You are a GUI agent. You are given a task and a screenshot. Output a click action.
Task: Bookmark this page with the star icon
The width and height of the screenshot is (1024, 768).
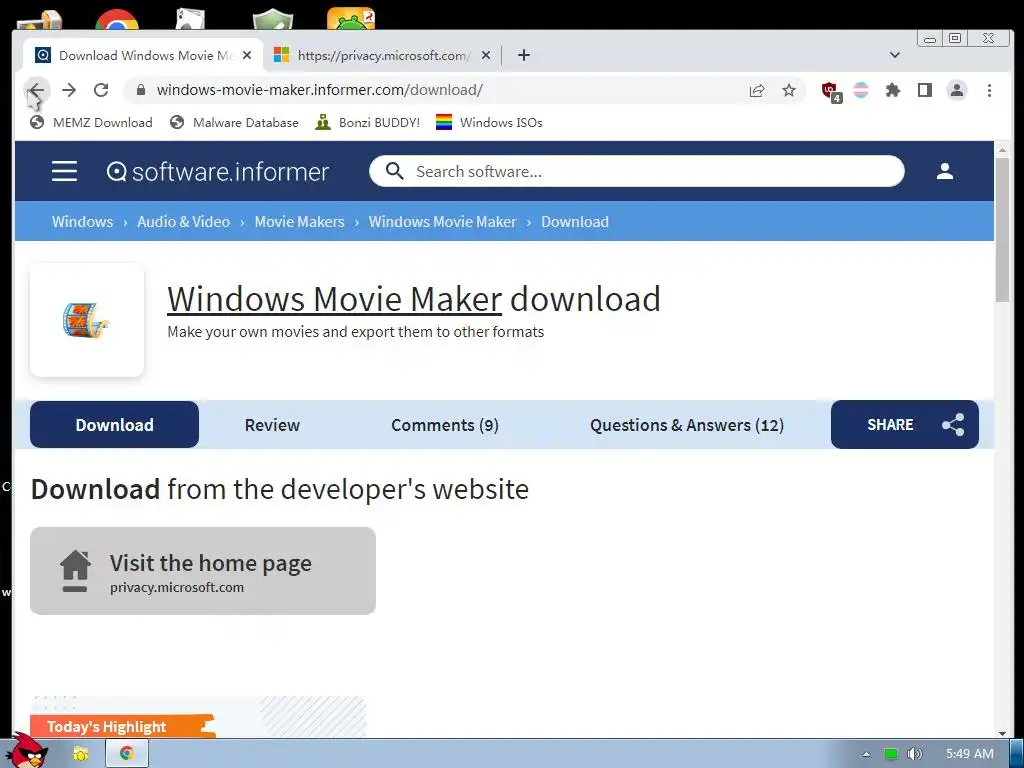tap(789, 90)
